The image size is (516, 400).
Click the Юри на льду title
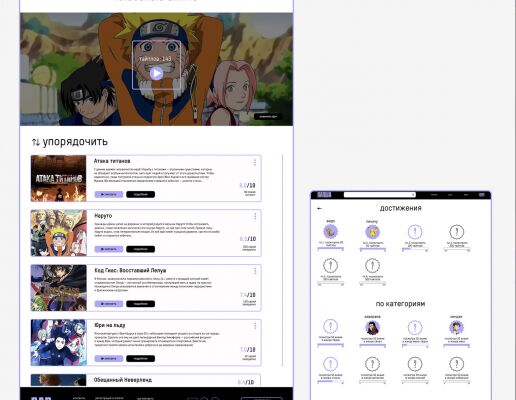pos(110,325)
